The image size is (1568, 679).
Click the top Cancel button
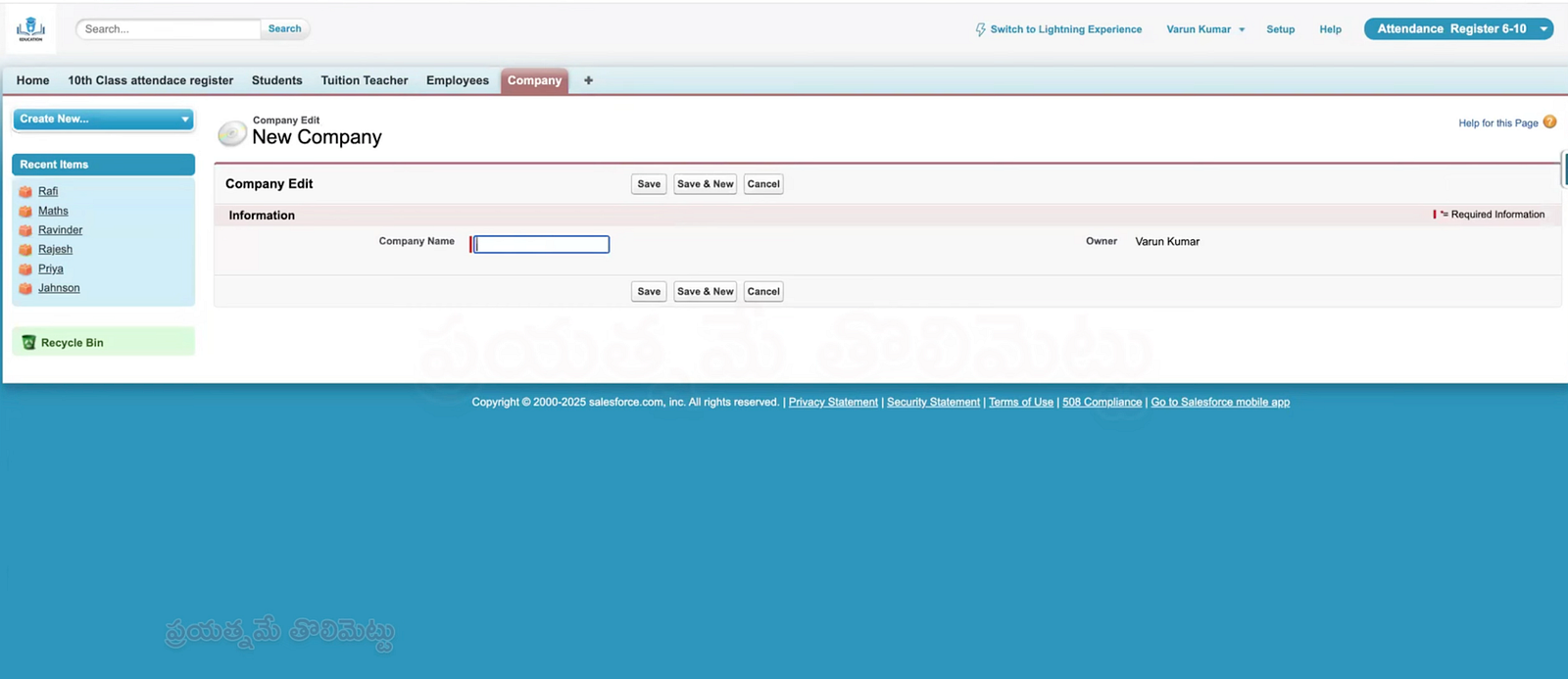tap(762, 184)
